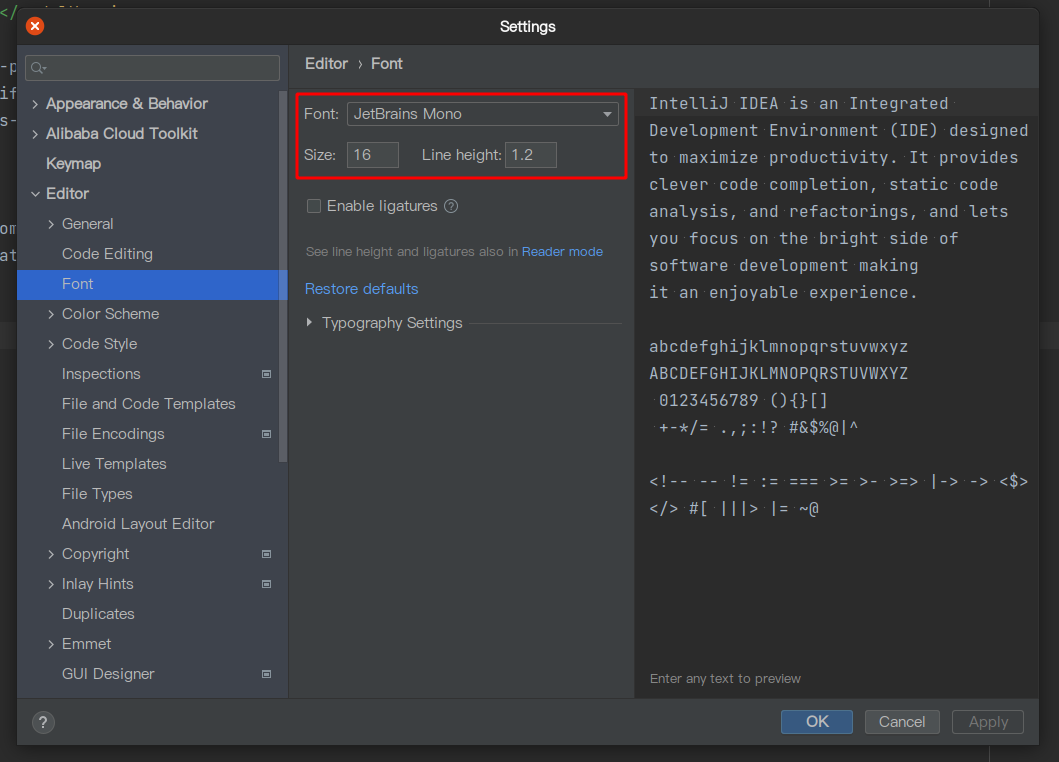1059x762 pixels.
Task: Click the ligatures help question mark icon
Action: point(451,206)
